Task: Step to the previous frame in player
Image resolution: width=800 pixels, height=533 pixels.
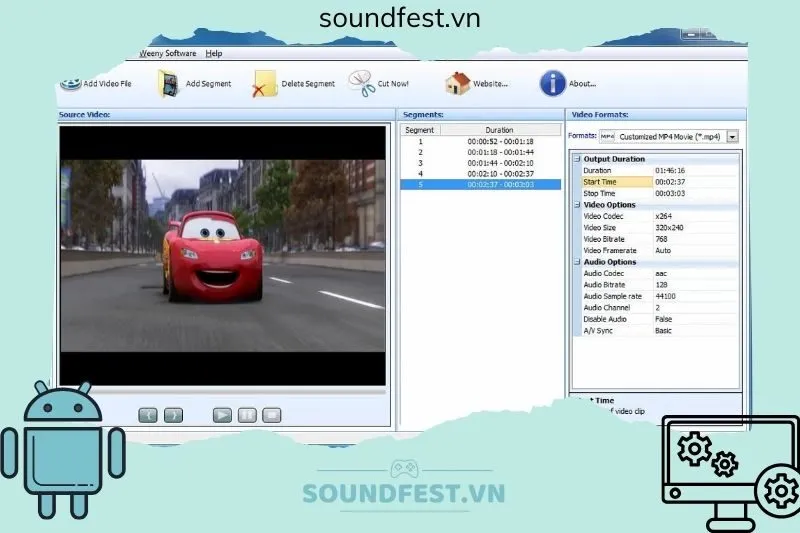Action: pos(148,415)
